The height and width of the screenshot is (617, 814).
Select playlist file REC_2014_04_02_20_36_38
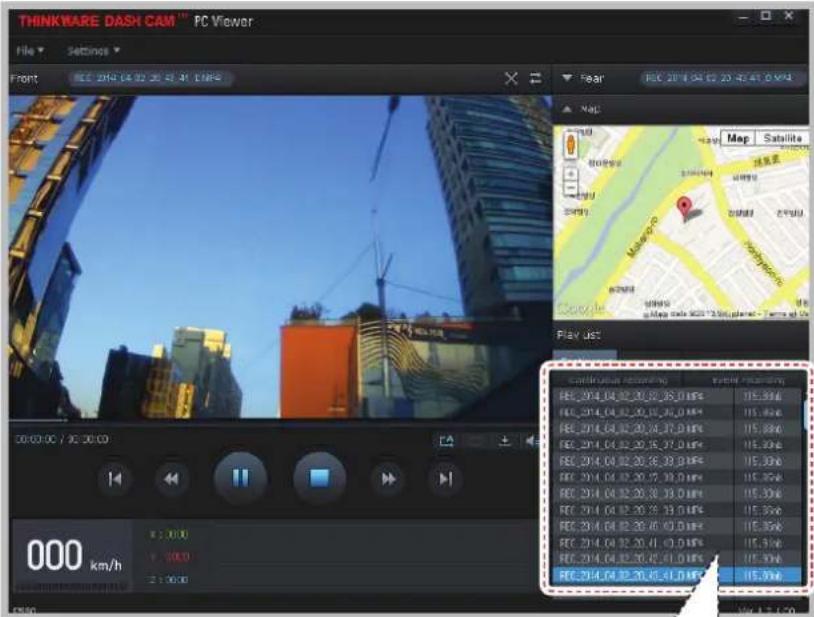(677, 461)
